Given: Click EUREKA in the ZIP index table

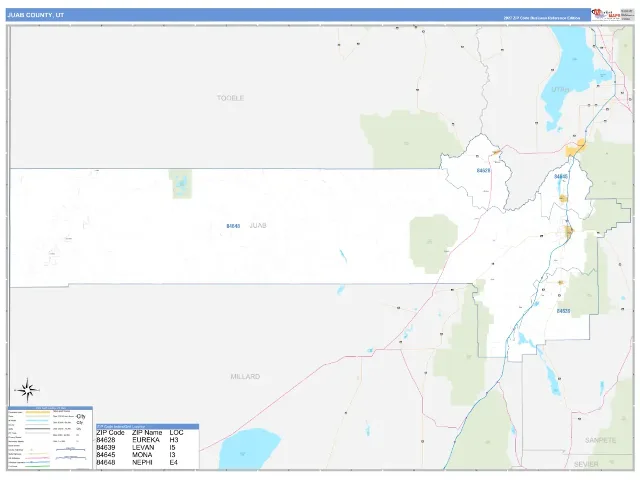Looking at the screenshot, I should click(146, 440).
